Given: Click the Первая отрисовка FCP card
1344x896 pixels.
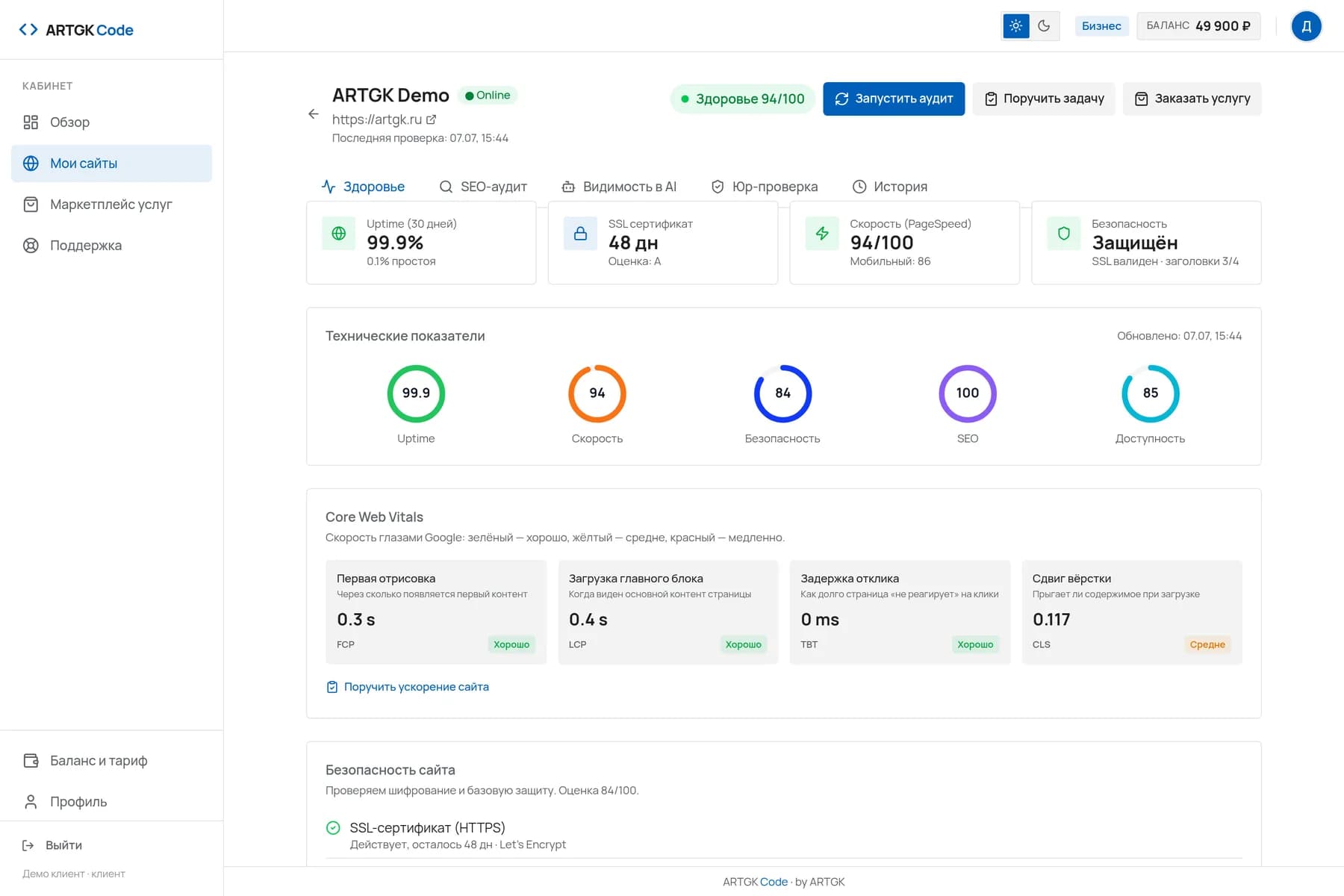Looking at the screenshot, I should pos(436,612).
